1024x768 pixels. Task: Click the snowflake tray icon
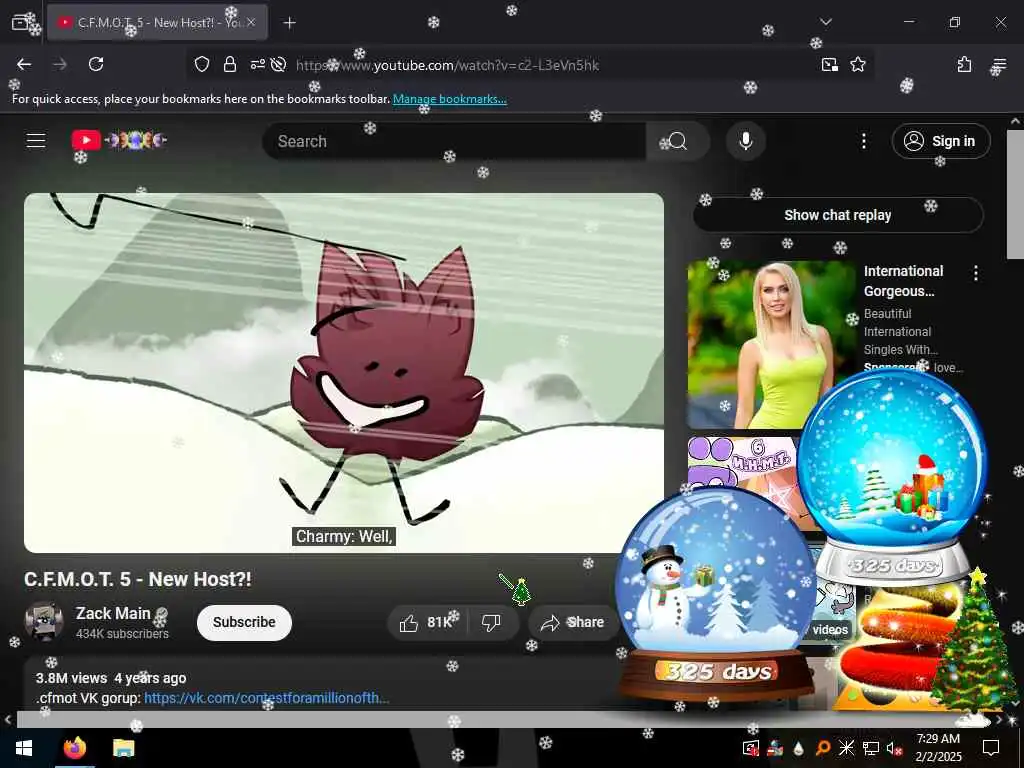pos(846,748)
